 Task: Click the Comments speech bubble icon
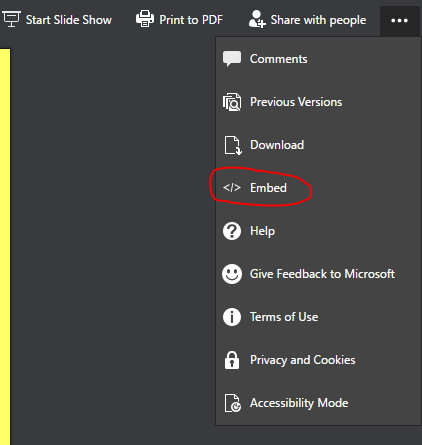[x=232, y=59]
